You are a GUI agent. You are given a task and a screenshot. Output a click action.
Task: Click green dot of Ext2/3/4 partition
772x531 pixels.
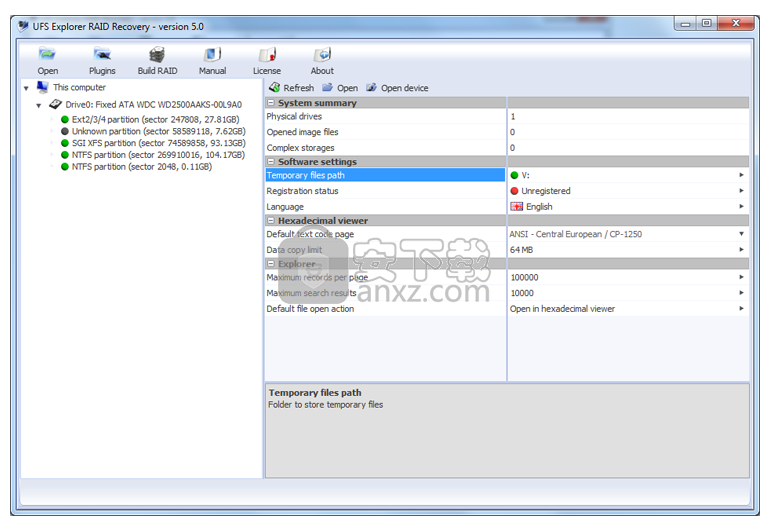point(64,120)
